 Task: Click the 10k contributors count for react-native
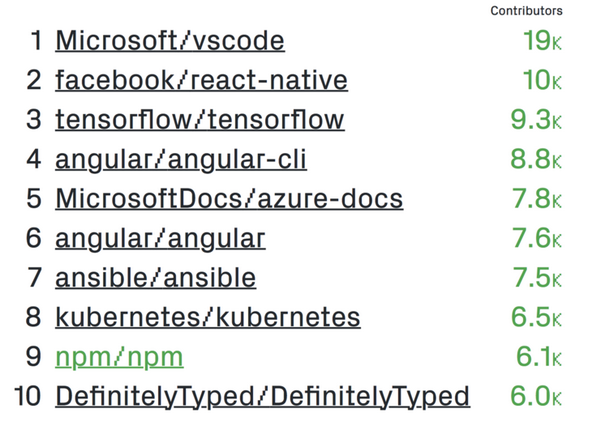tap(542, 80)
